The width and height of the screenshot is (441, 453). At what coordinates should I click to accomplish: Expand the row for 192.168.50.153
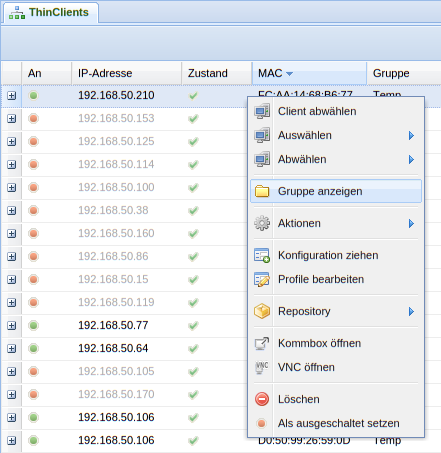[12, 119]
